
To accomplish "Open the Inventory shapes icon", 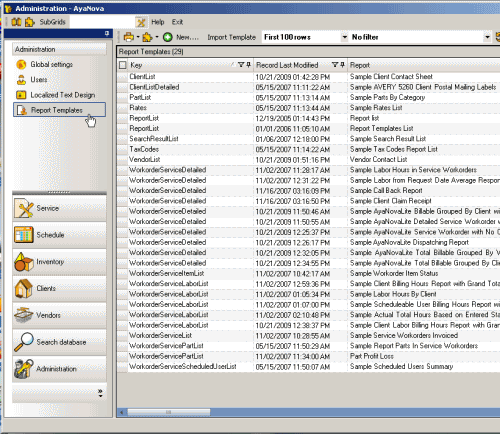I will (24, 262).
